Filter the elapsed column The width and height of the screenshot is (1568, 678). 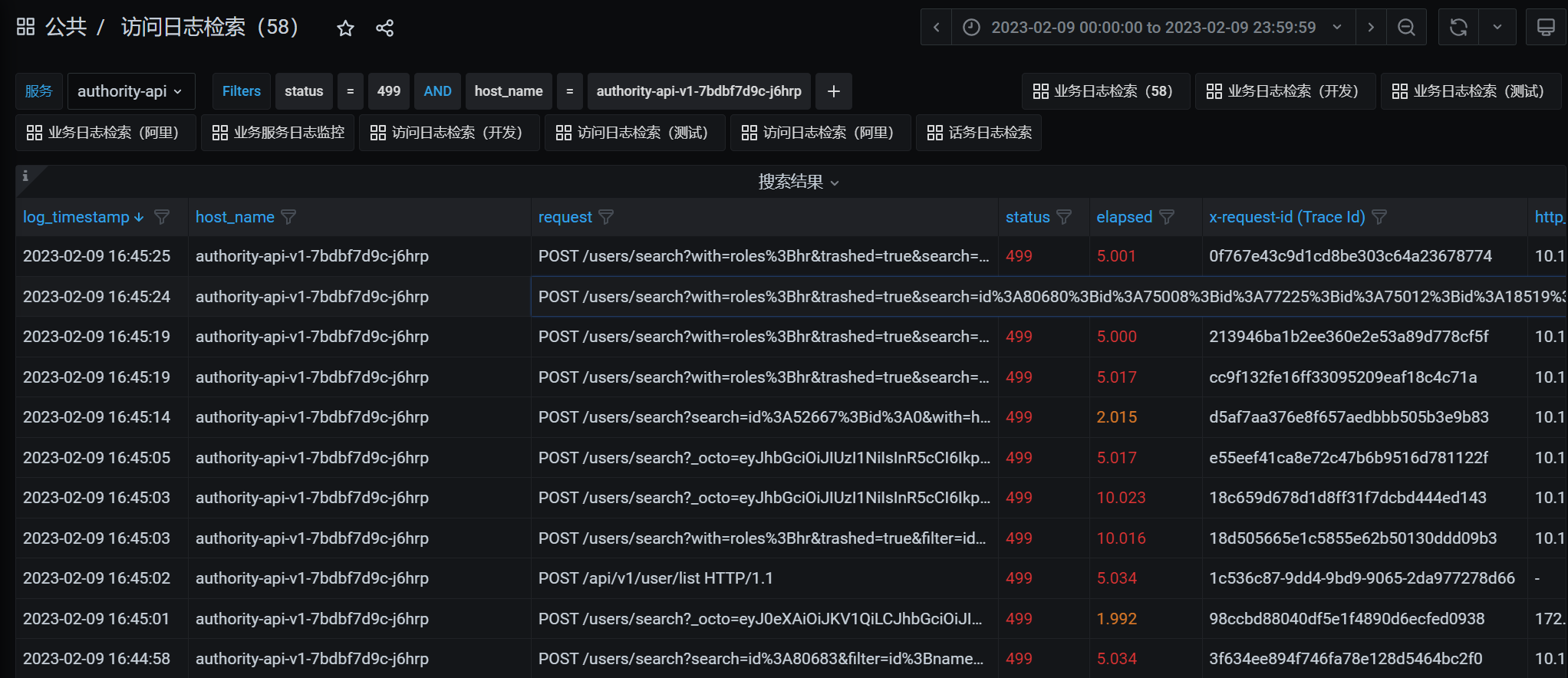pyautogui.click(x=1167, y=217)
